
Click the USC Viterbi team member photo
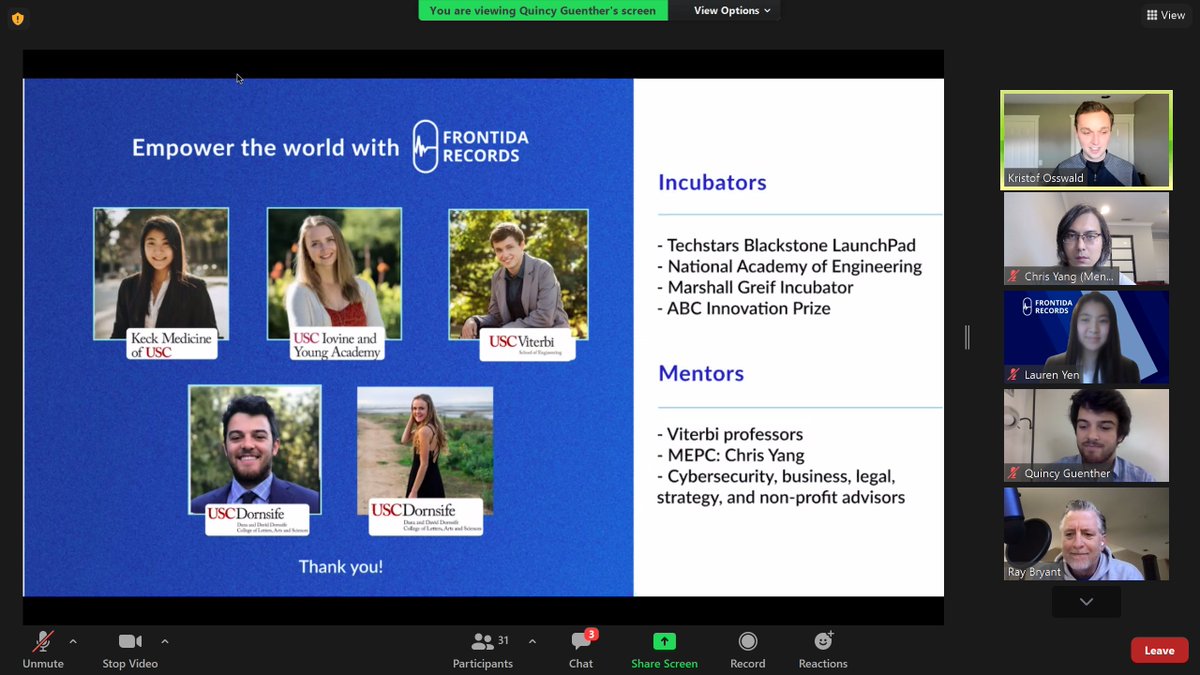(x=518, y=273)
